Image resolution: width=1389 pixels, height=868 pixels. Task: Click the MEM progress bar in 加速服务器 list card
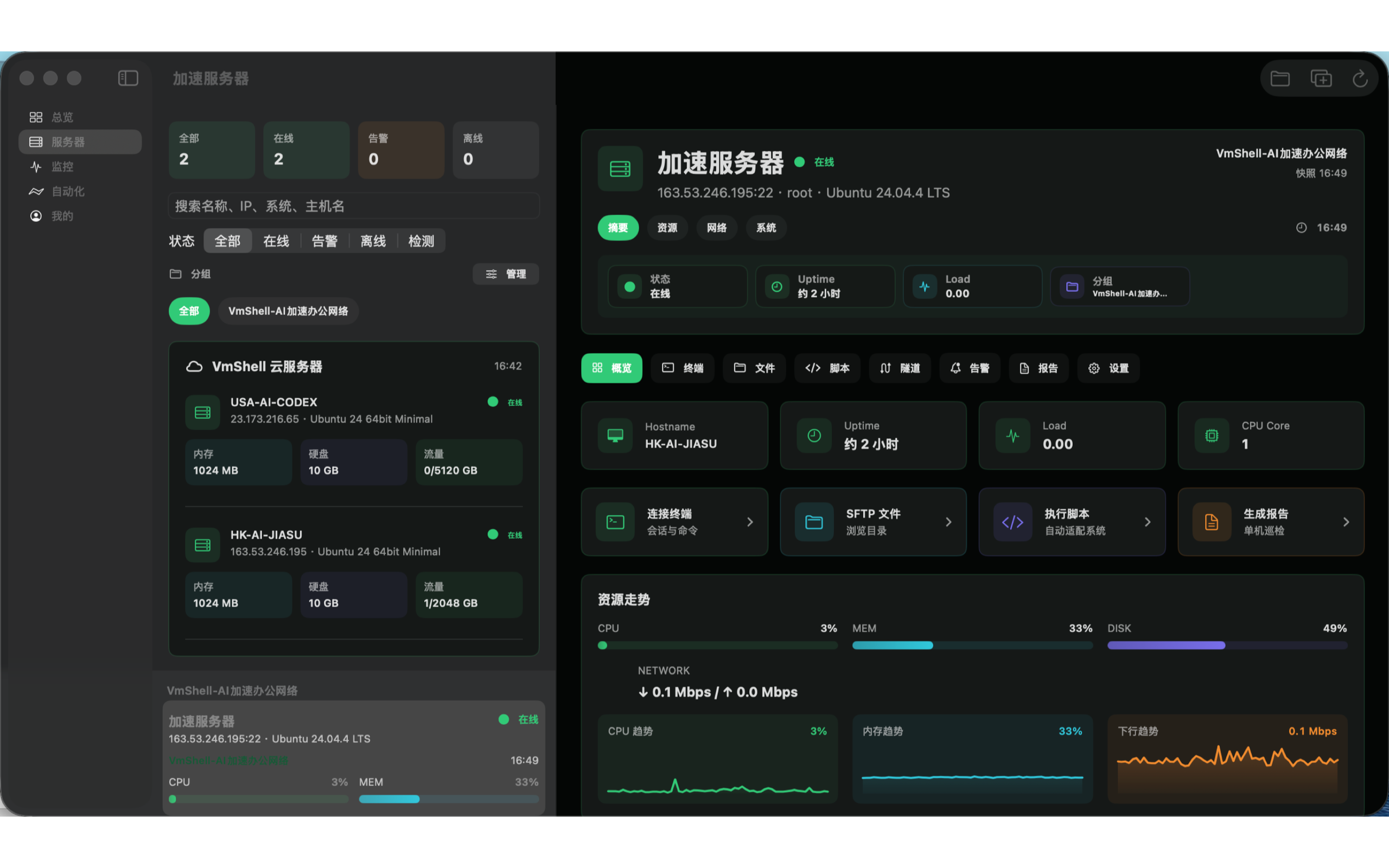point(449,799)
